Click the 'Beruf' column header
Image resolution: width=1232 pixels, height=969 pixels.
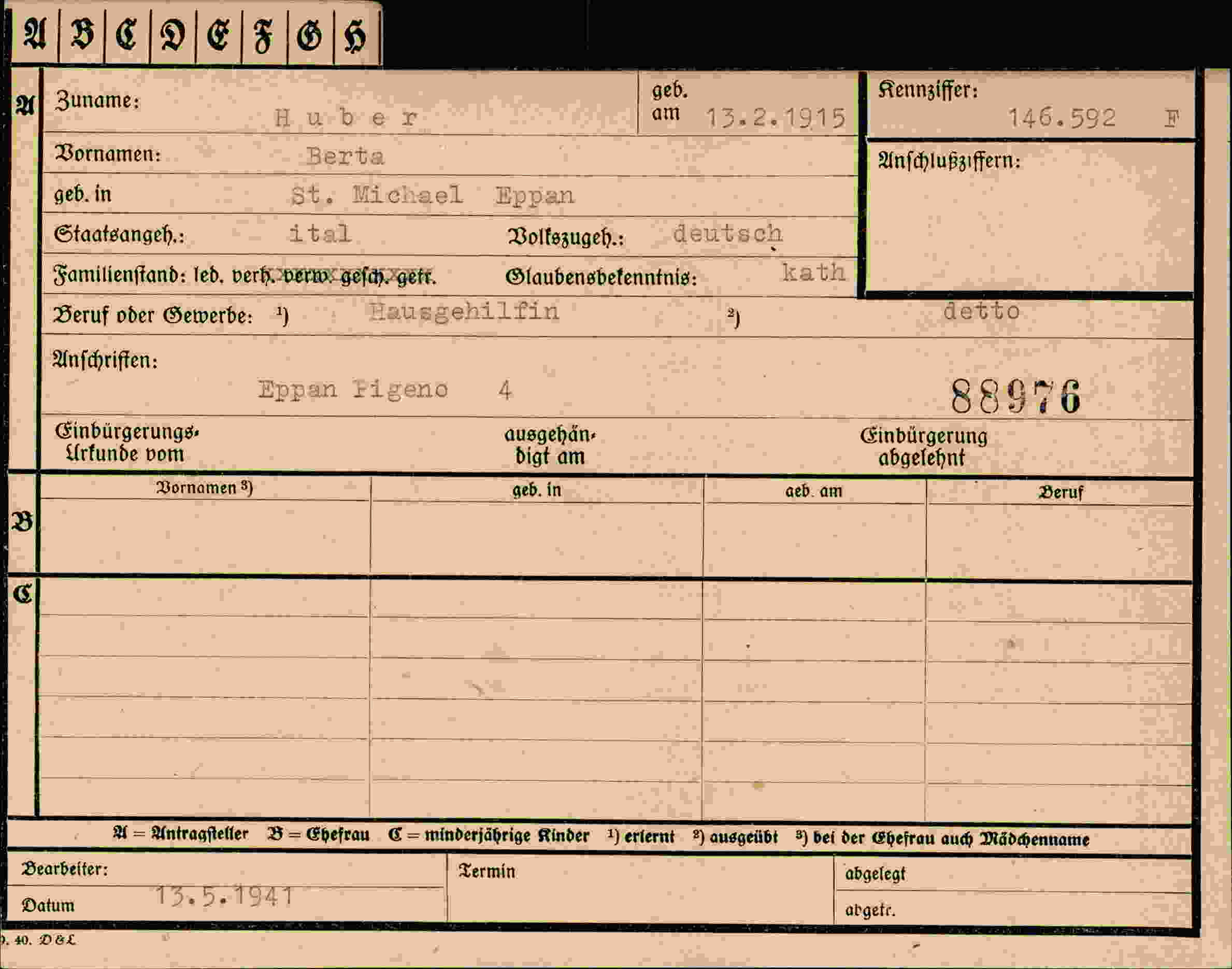click(1061, 492)
